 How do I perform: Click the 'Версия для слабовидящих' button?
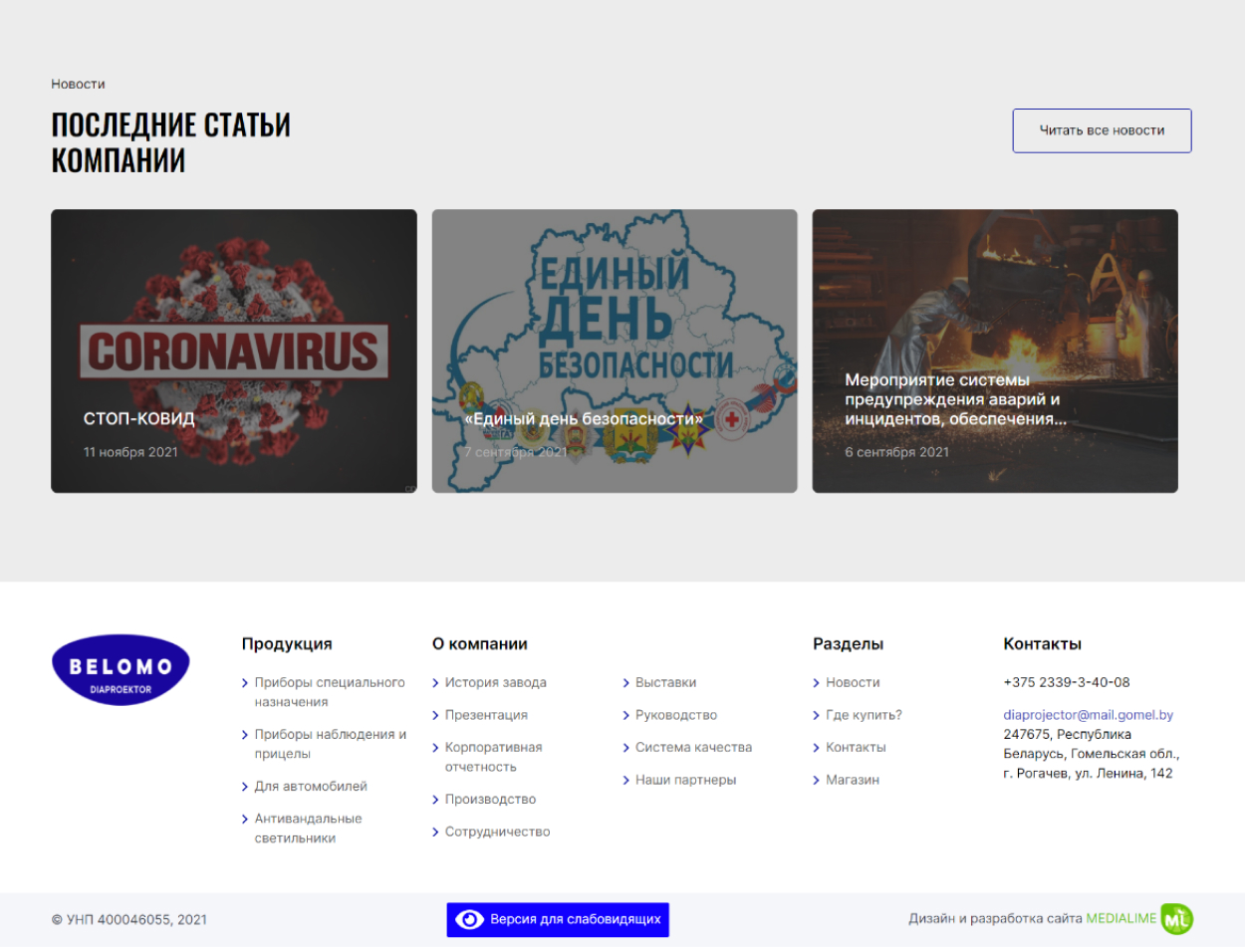[x=558, y=920]
